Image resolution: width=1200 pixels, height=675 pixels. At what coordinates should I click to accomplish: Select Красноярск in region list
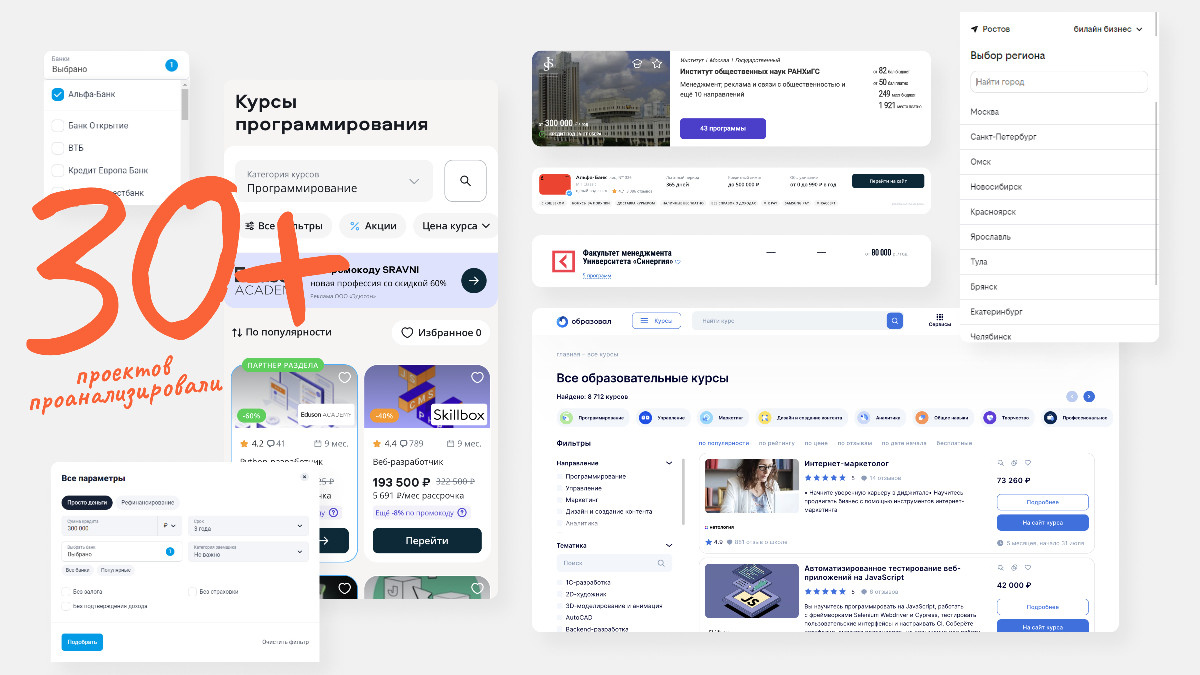(x=993, y=212)
